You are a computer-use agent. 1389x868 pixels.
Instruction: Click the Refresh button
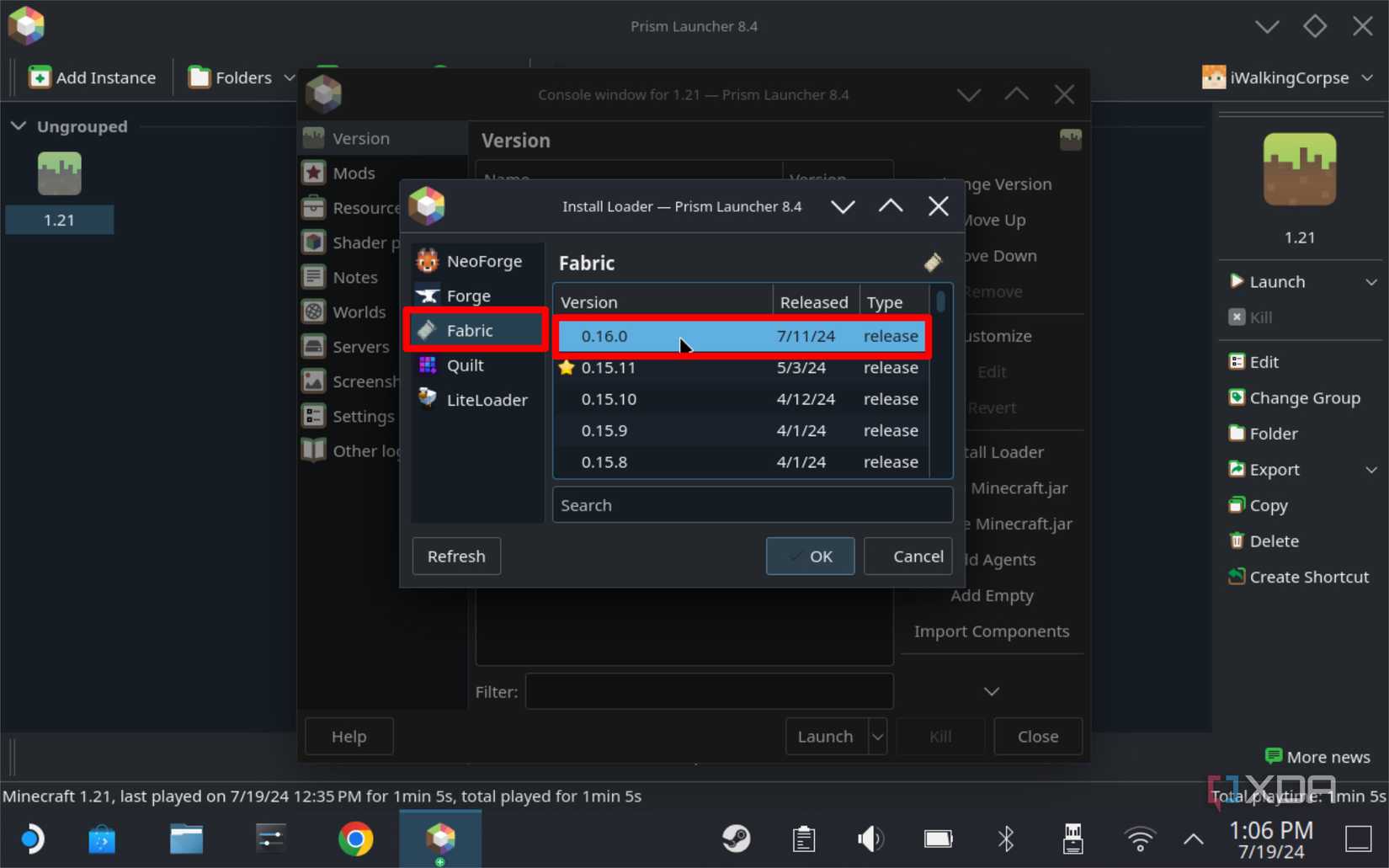click(x=455, y=556)
